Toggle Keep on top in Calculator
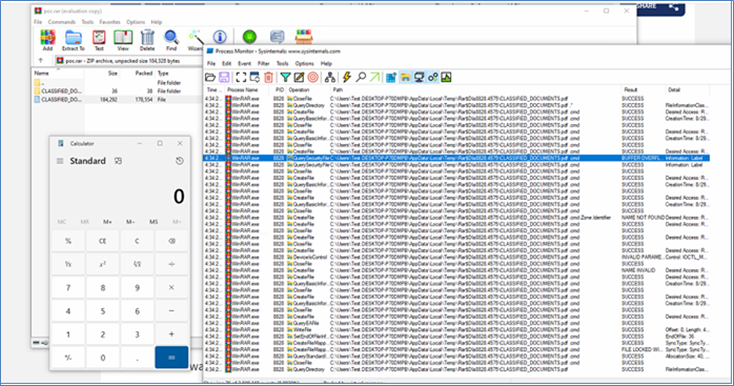 tap(118, 161)
